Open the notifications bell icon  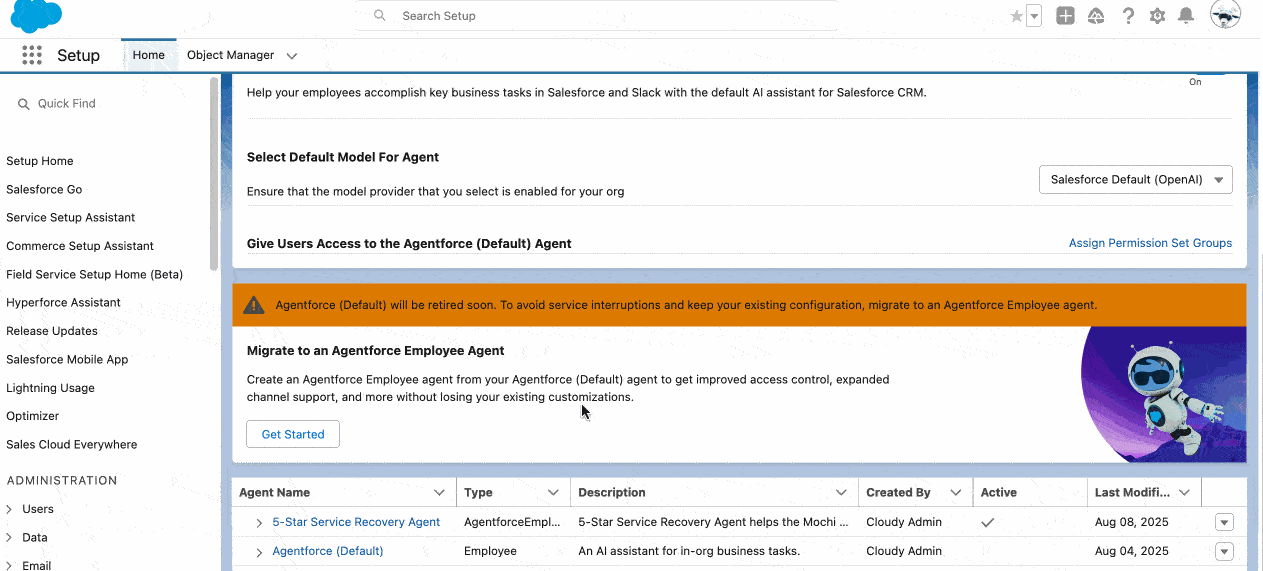point(1186,16)
